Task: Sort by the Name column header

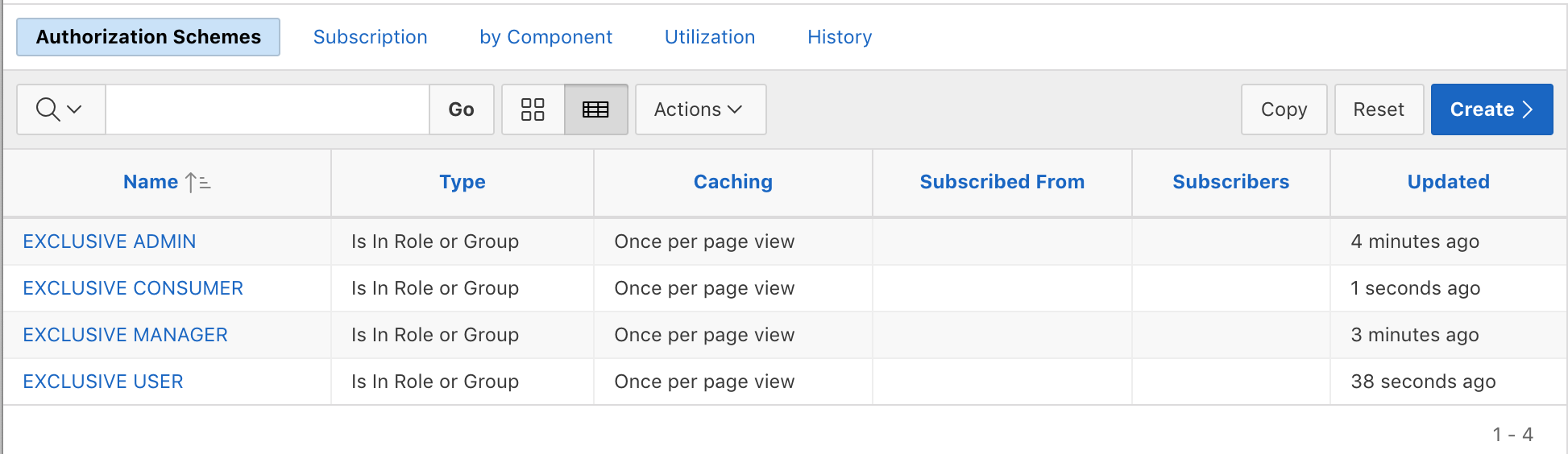Action: [151, 182]
